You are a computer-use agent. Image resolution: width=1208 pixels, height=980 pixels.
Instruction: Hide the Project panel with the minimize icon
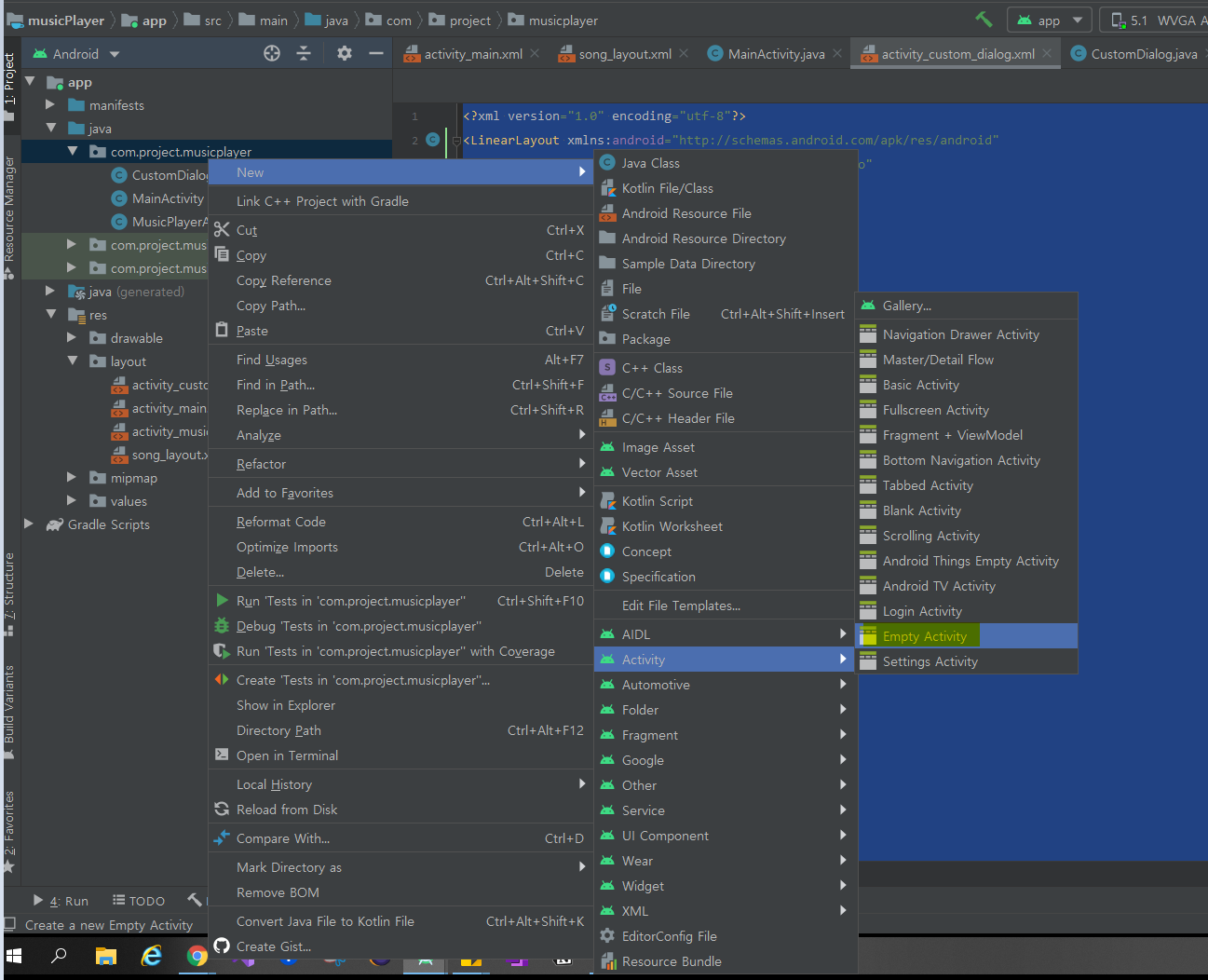tap(376, 54)
